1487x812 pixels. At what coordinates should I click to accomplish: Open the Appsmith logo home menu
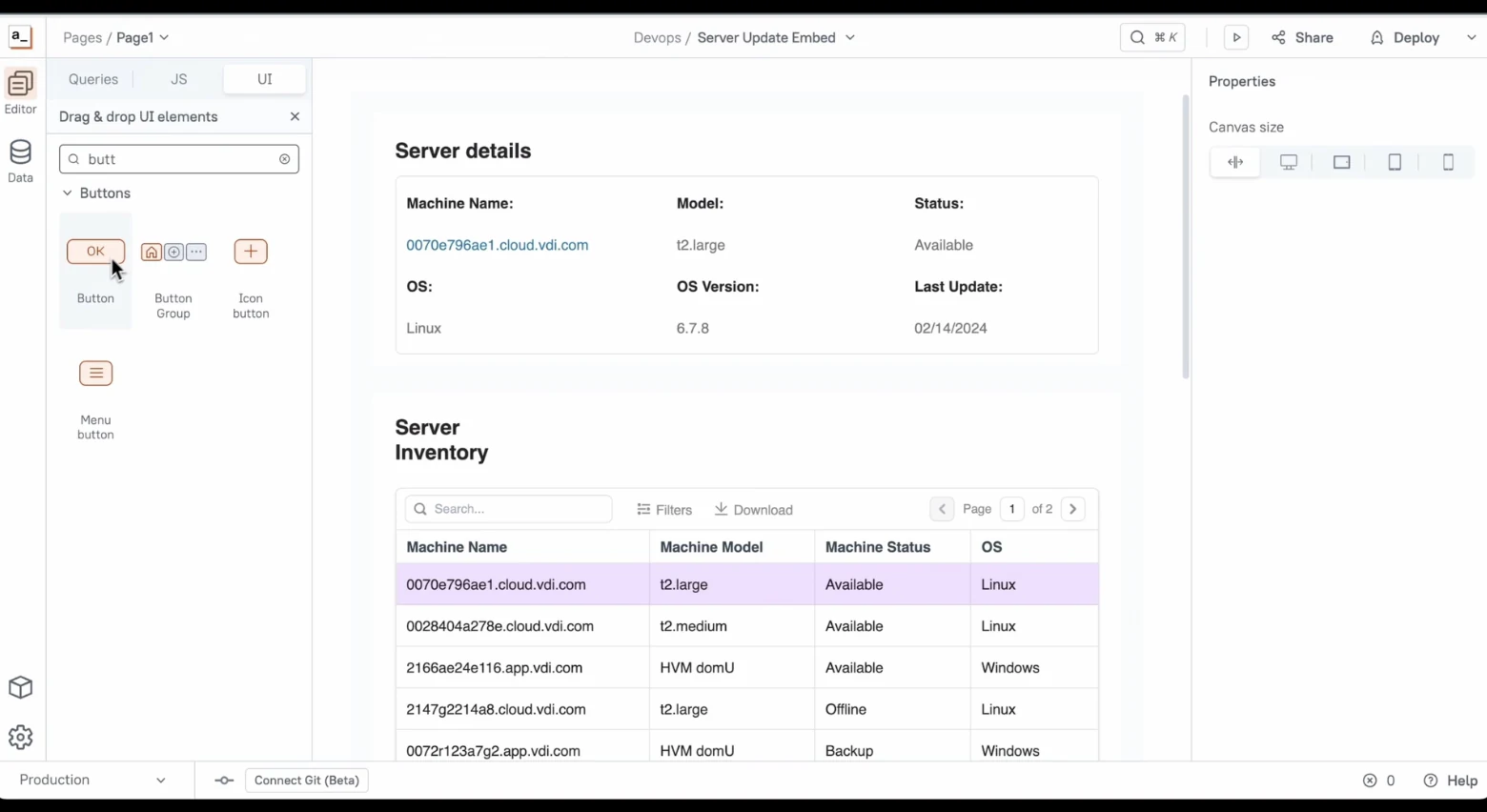[x=20, y=37]
